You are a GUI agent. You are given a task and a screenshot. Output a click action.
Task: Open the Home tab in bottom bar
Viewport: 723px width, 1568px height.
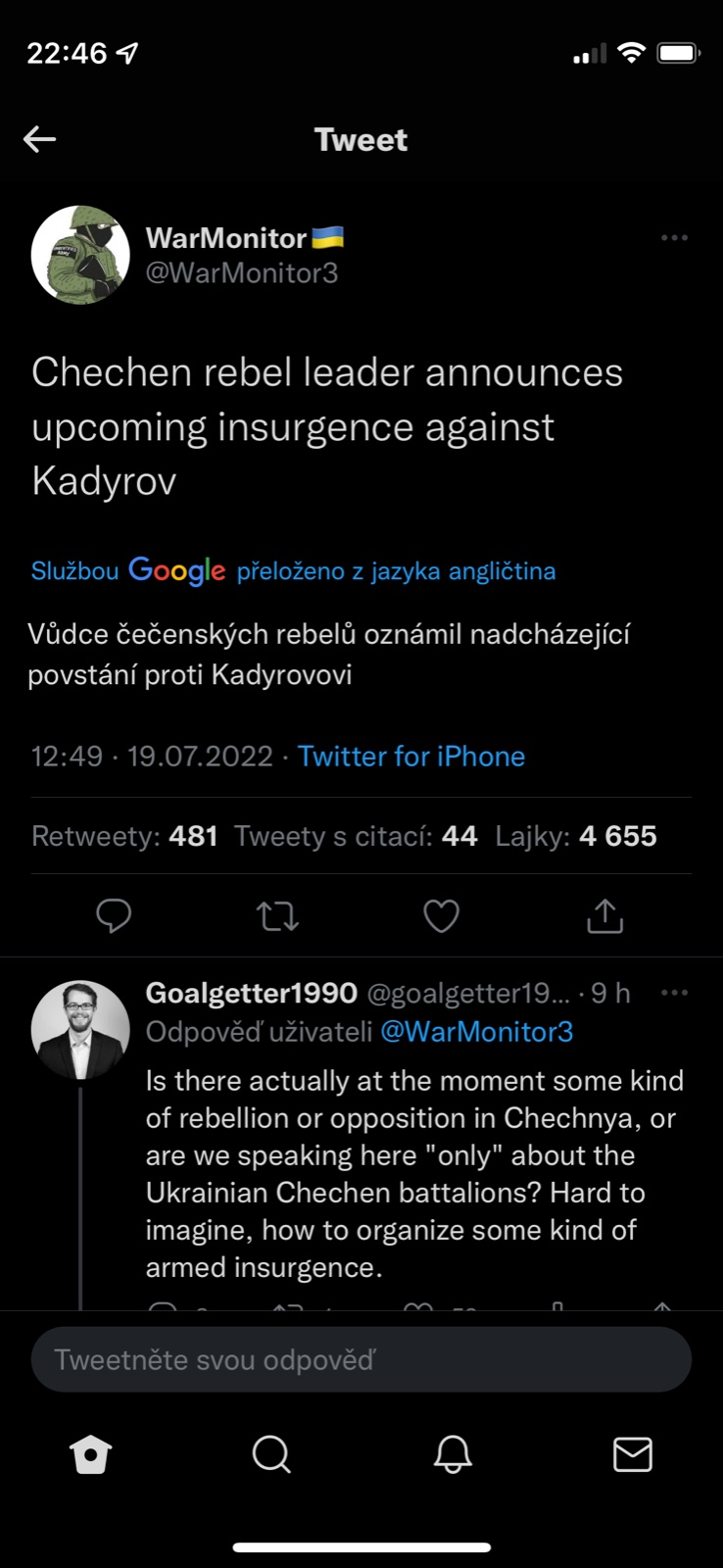coord(91,1454)
